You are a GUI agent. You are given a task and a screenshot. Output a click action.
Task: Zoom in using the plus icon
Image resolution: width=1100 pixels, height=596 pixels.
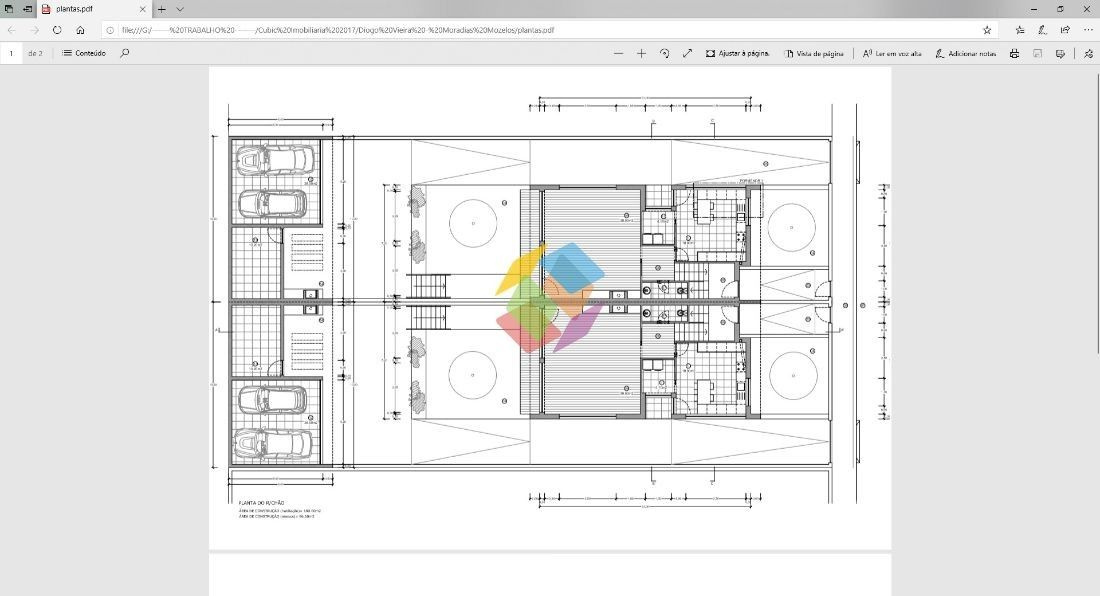[x=641, y=53]
